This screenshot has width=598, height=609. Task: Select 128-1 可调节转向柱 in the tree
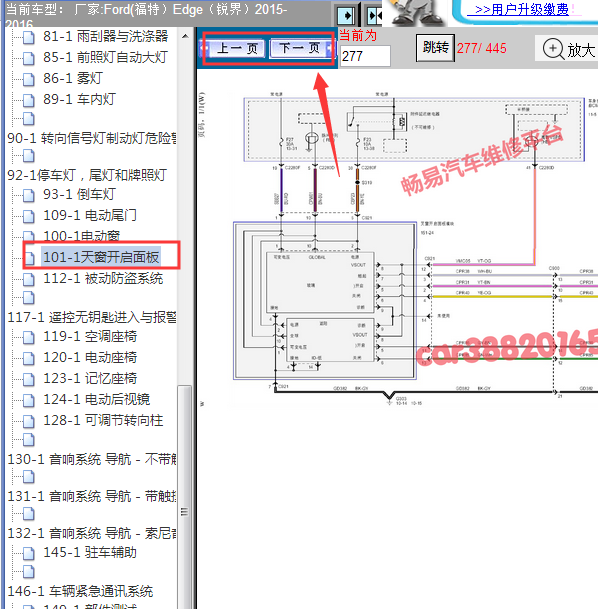pos(103,420)
